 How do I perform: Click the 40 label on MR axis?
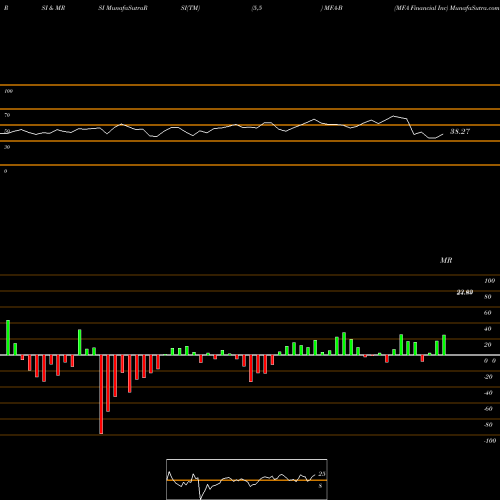487,329
